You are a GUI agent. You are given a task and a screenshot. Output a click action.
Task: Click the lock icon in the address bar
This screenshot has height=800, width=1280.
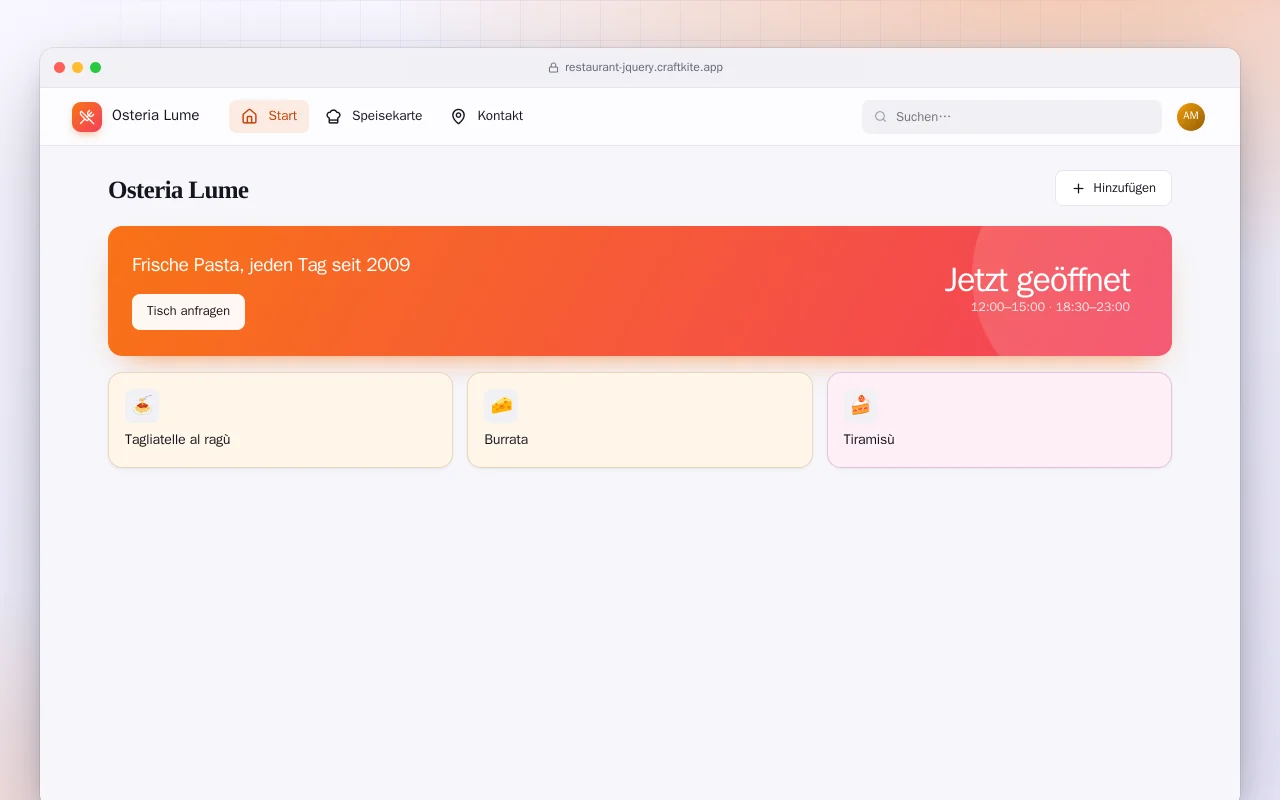coord(553,68)
